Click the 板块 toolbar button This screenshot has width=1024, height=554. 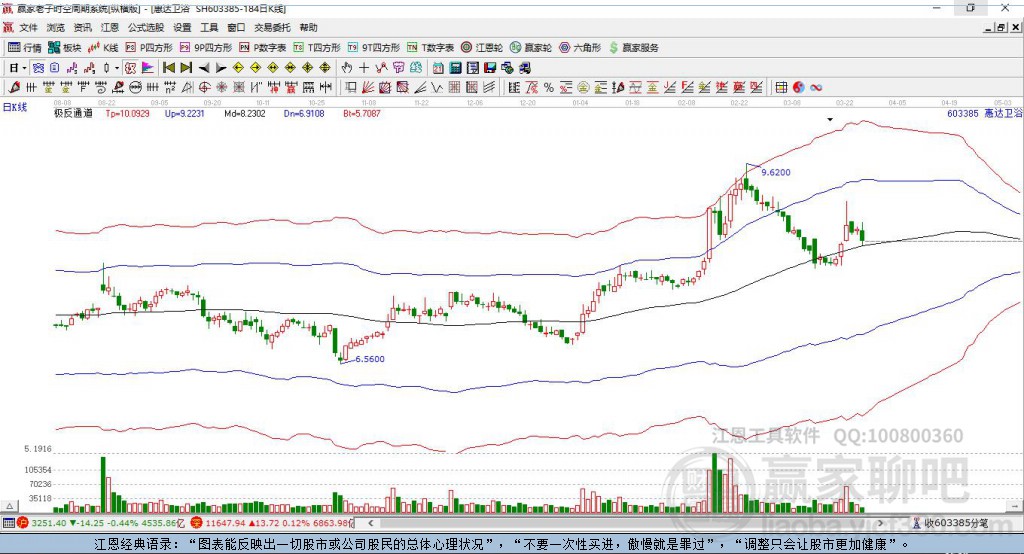pyautogui.click(x=64, y=48)
